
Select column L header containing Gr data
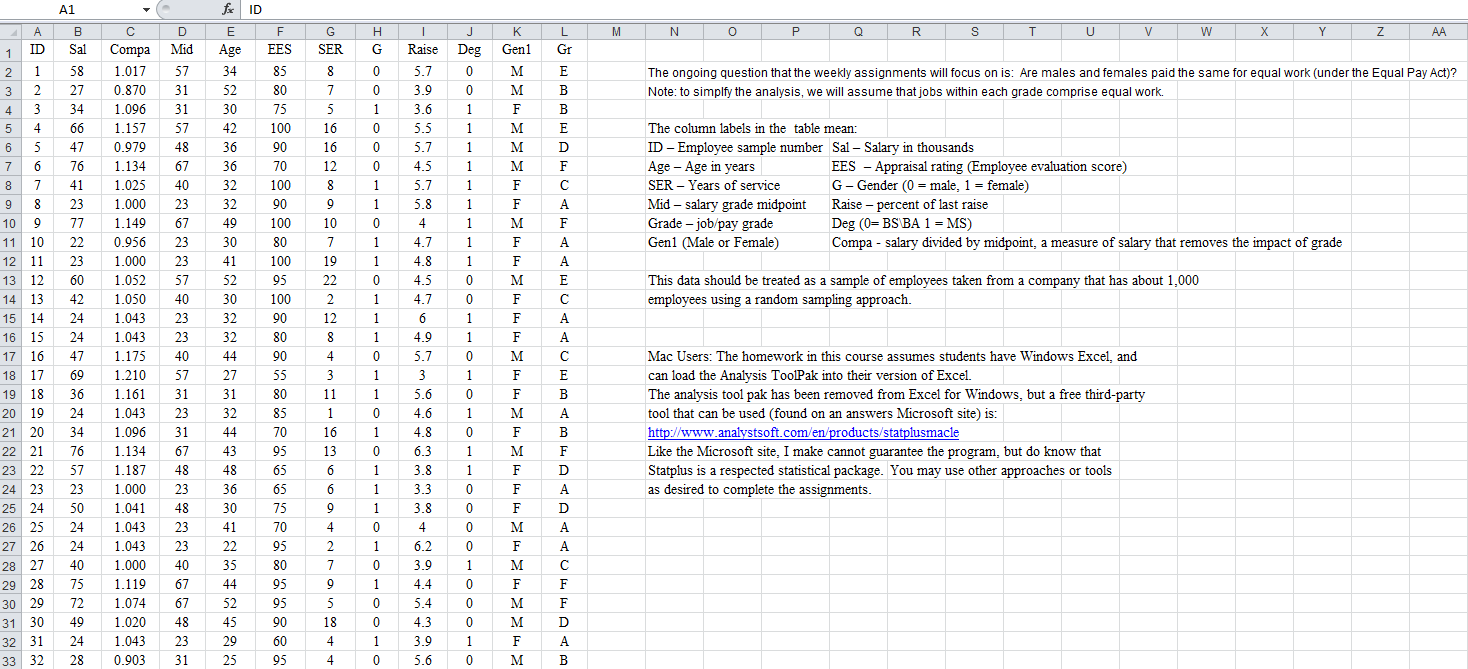click(x=564, y=31)
